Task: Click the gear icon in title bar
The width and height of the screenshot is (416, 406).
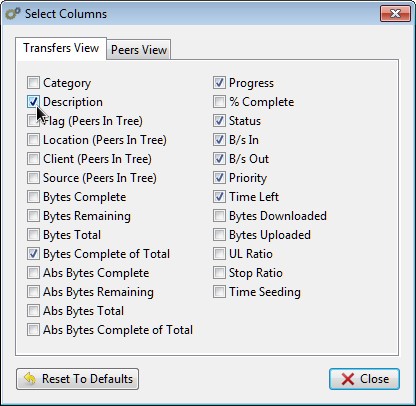Action: pos(13,14)
